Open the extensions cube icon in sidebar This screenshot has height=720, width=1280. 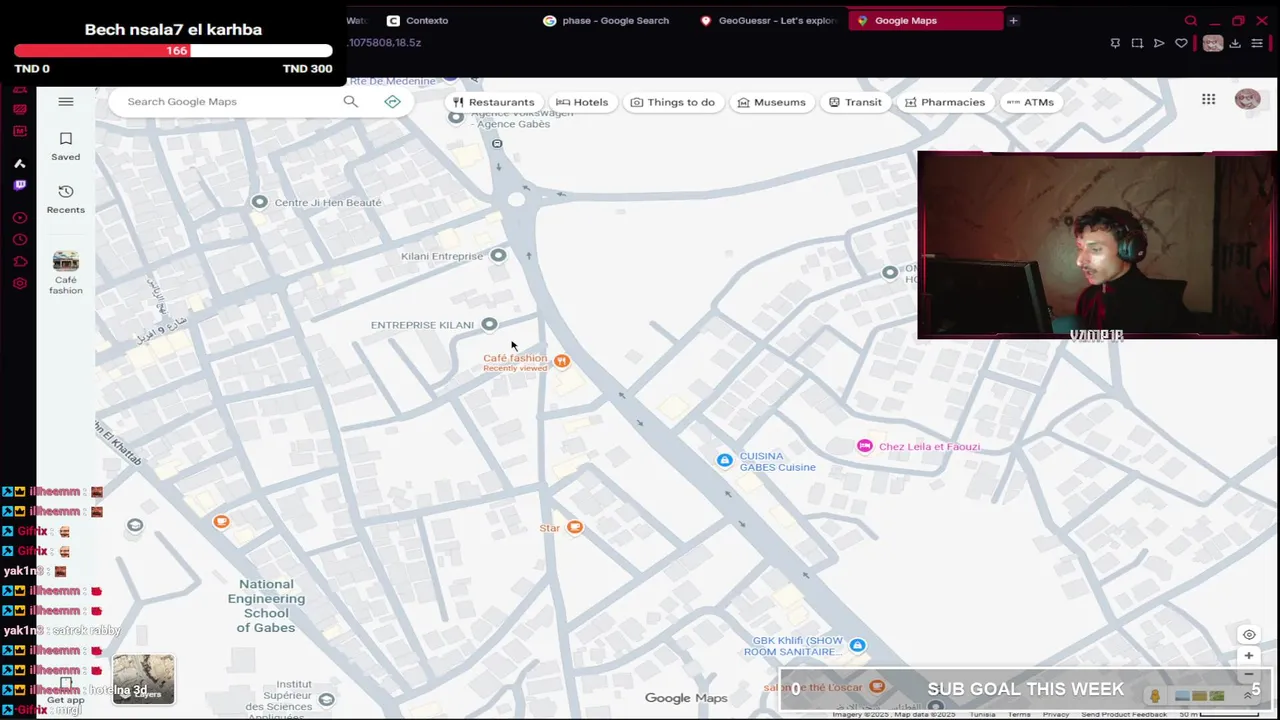point(19,262)
